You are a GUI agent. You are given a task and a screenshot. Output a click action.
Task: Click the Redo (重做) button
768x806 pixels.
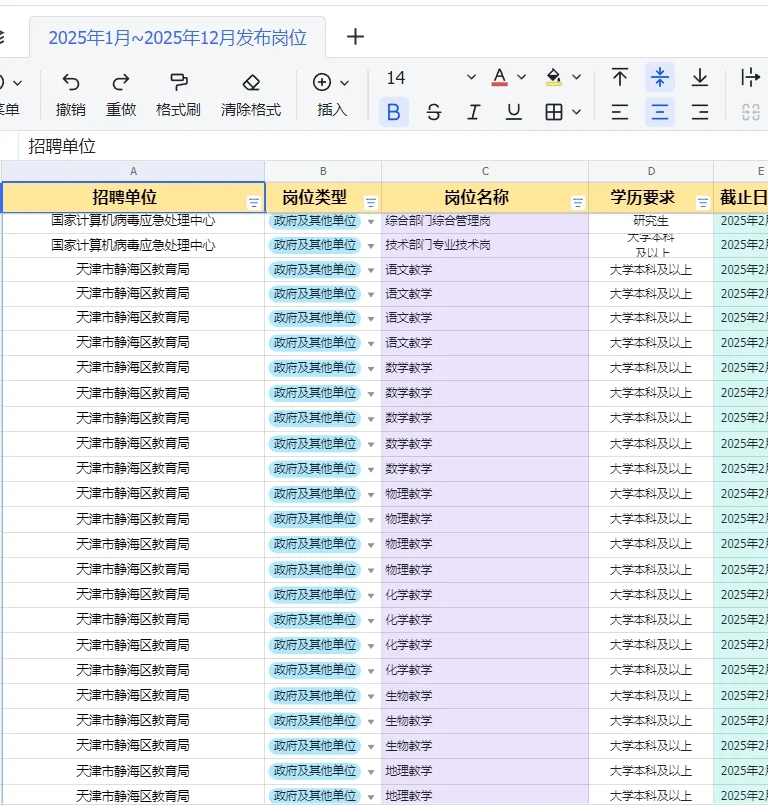(121, 94)
